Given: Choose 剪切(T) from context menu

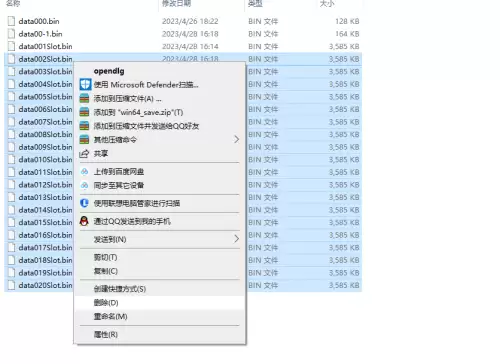Looking at the screenshot, I should tap(160, 257).
